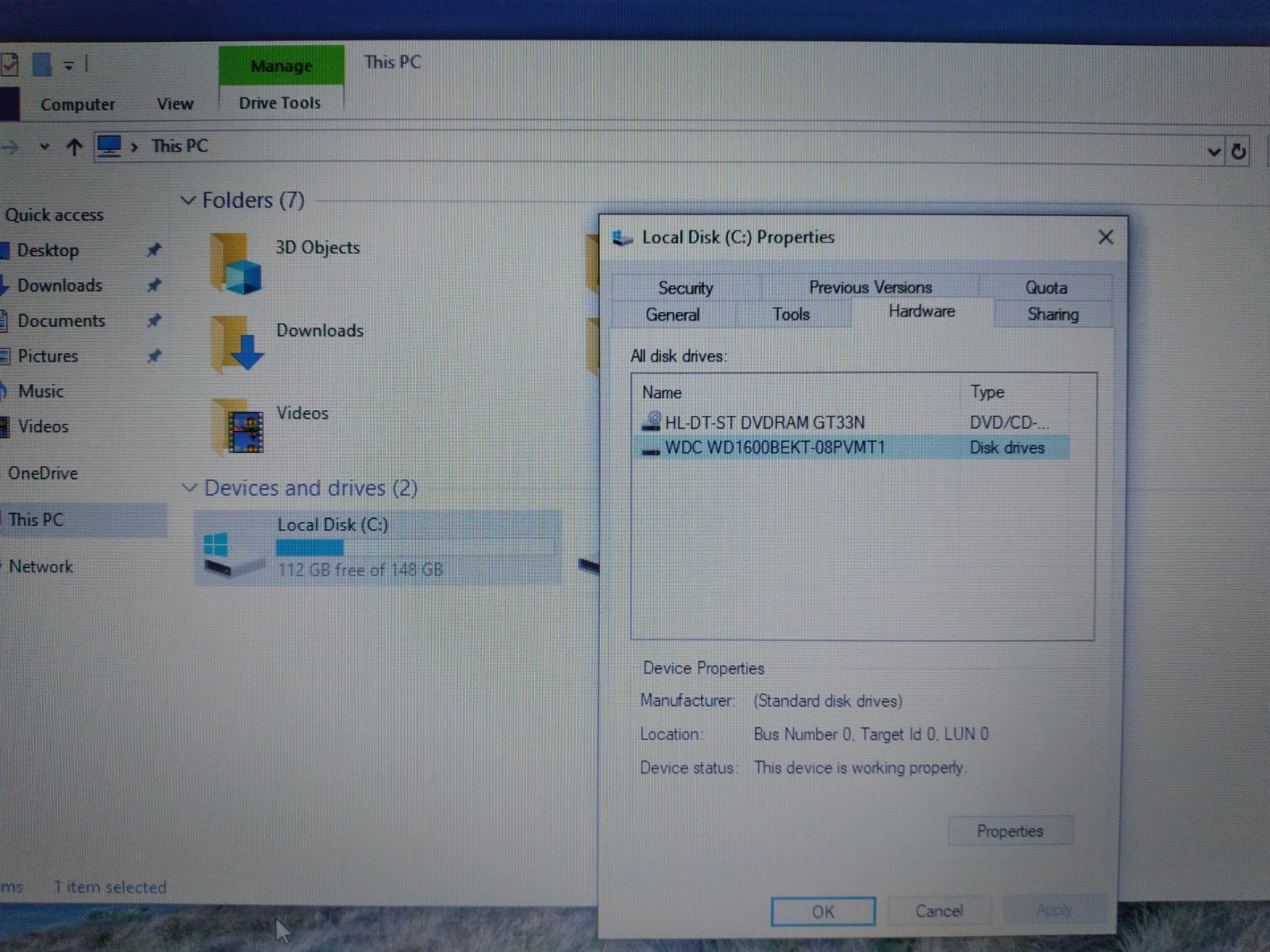Click the DVD drive icon for HL-DT-ST DVDRAM
1270x952 pixels.
click(x=652, y=421)
